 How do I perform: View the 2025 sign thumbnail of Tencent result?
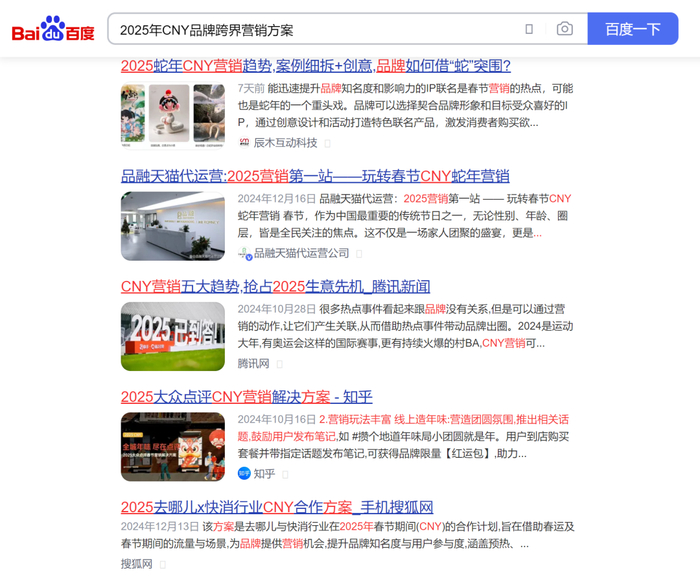173,336
